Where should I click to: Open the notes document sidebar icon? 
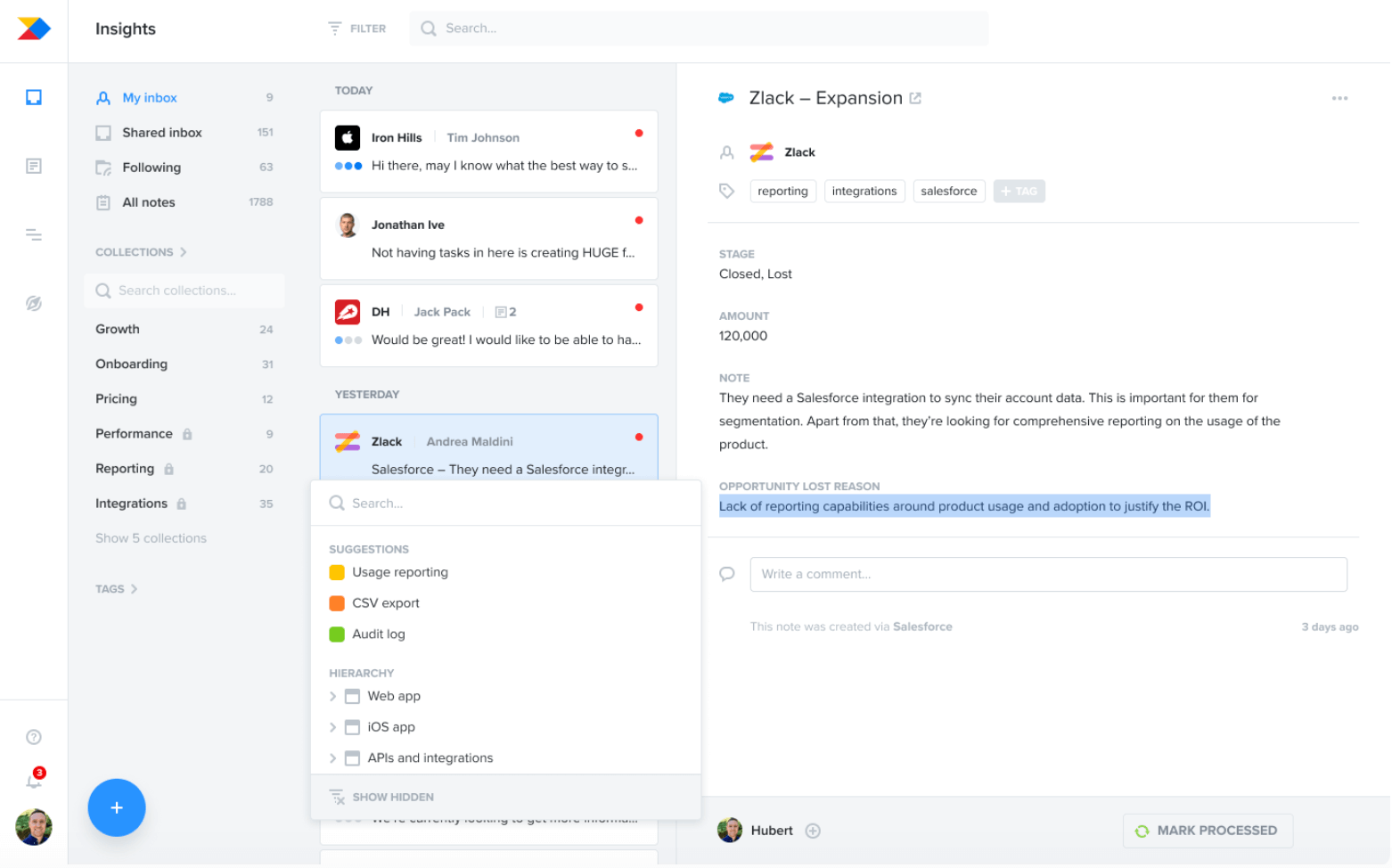click(34, 166)
